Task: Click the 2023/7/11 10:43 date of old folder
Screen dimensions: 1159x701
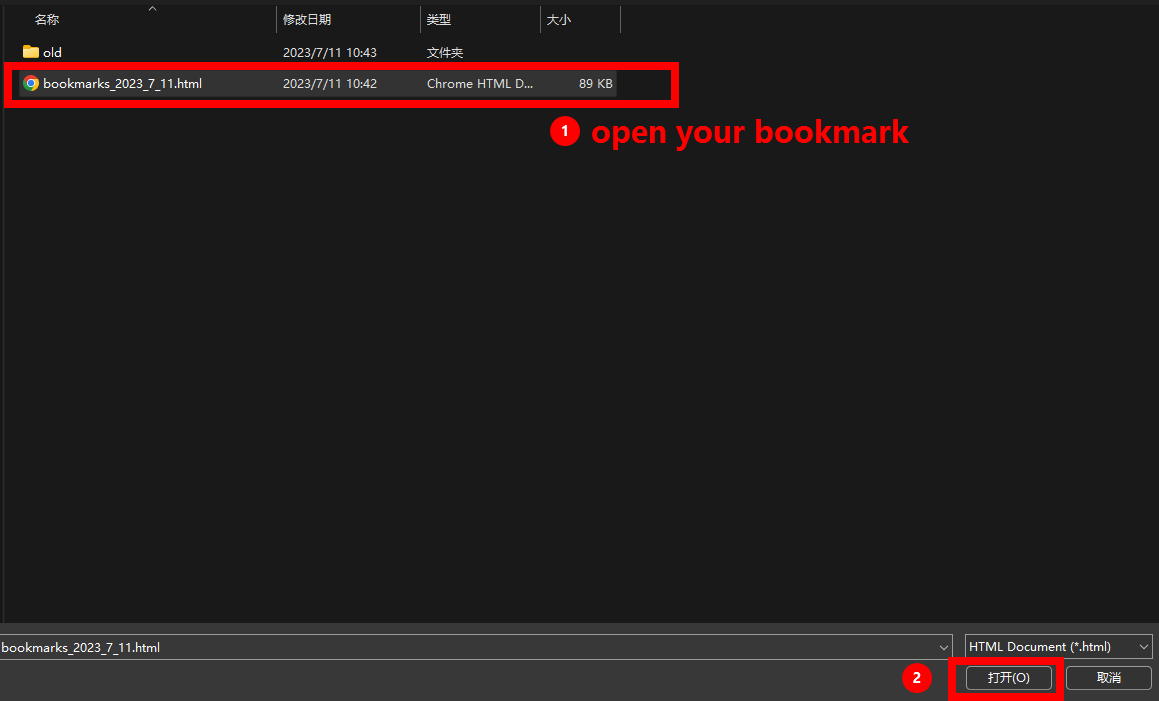Action: tap(330, 52)
